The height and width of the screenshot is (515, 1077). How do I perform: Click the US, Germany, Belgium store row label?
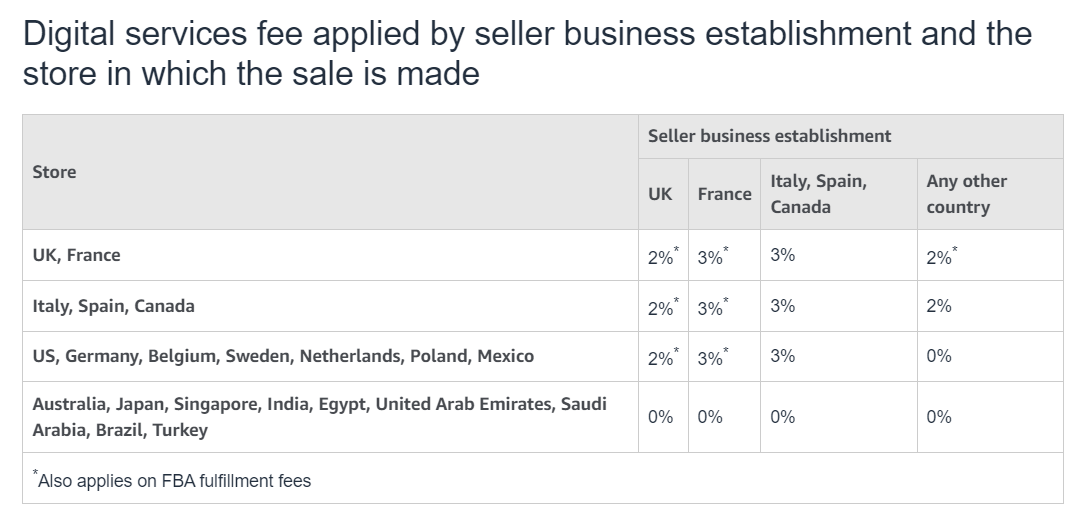tap(283, 356)
